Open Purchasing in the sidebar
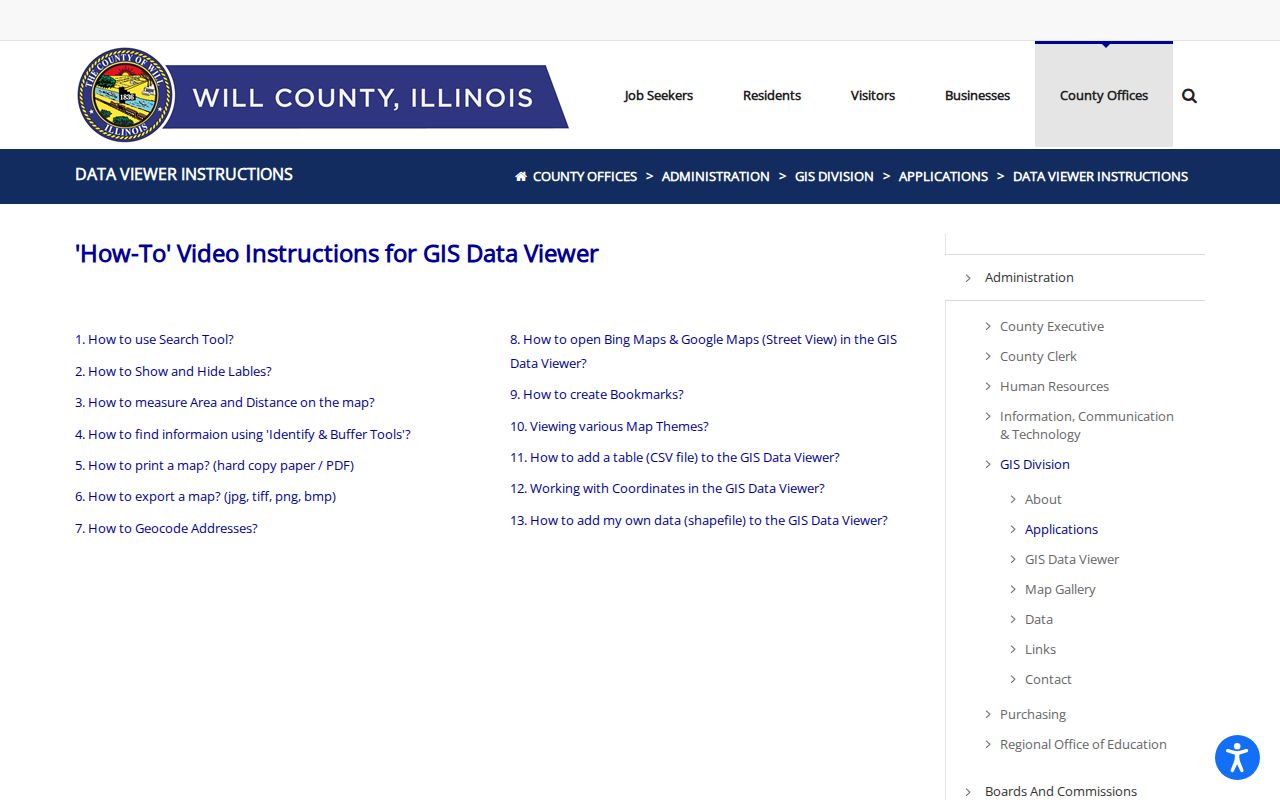The width and height of the screenshot is (1280, 800). 1033,714
